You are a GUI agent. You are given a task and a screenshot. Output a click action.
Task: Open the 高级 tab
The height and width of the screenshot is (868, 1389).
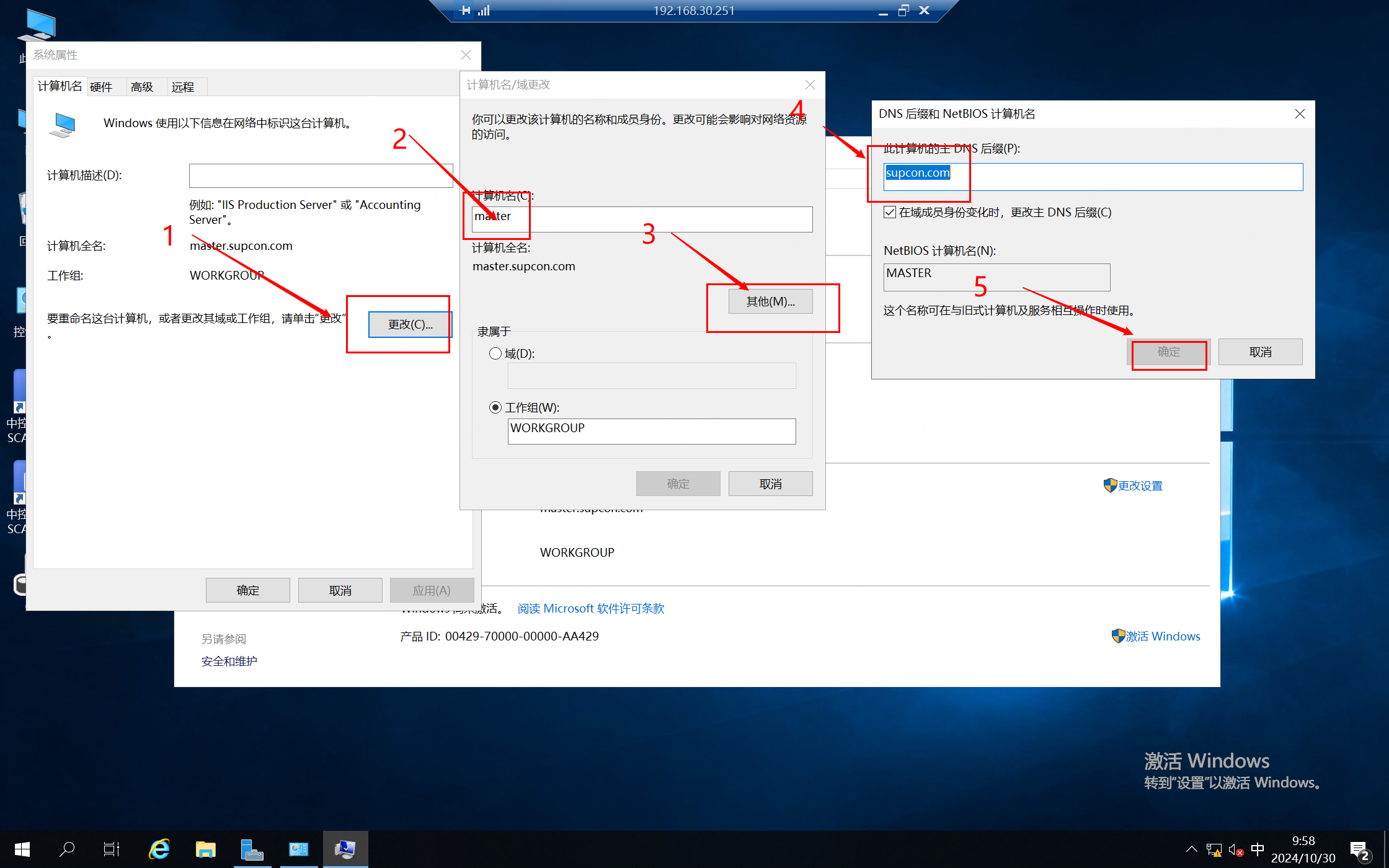coord(142,87)
